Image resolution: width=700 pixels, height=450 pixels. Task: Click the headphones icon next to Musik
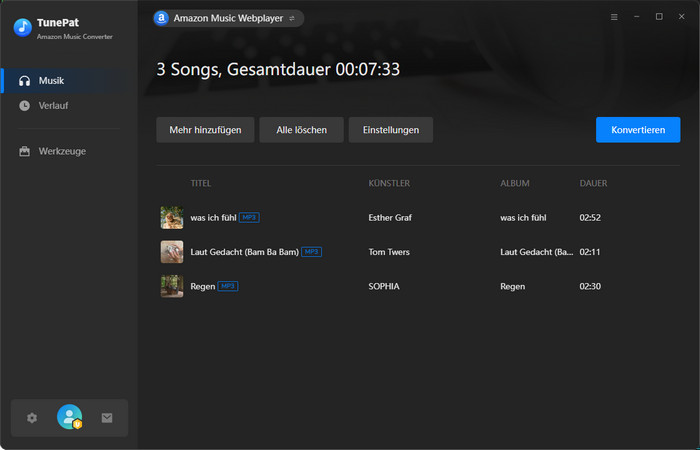pyautogui.click(x=25, y=81)
